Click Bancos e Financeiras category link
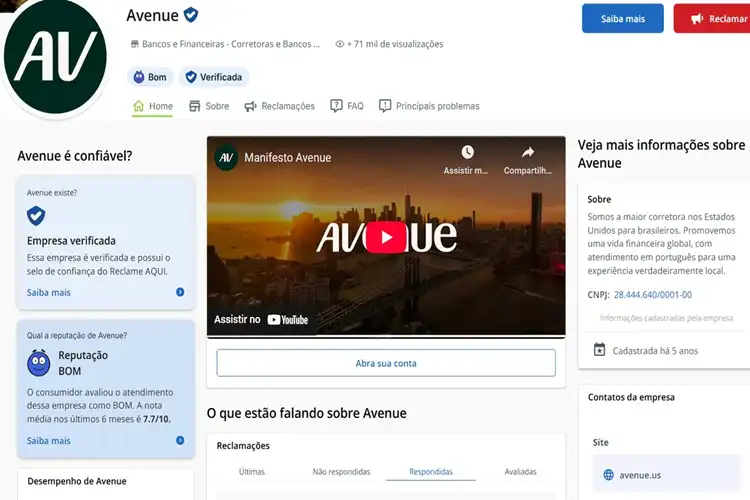This screenshot has height=500, width=750. pyautogui.click(x=231, y=44)
